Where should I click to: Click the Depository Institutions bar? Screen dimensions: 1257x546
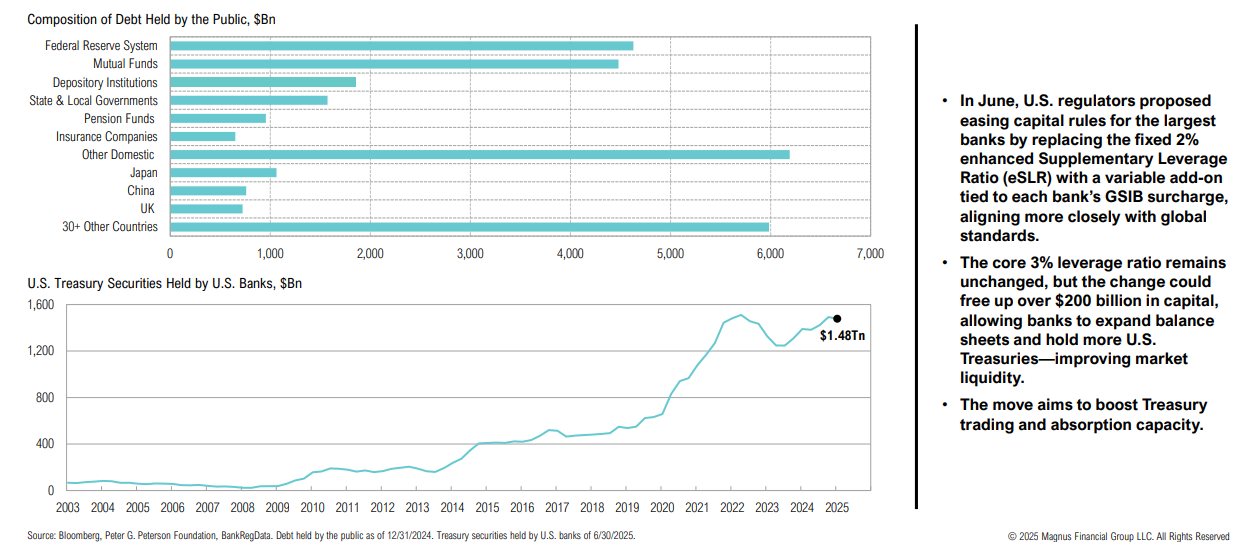262,82
